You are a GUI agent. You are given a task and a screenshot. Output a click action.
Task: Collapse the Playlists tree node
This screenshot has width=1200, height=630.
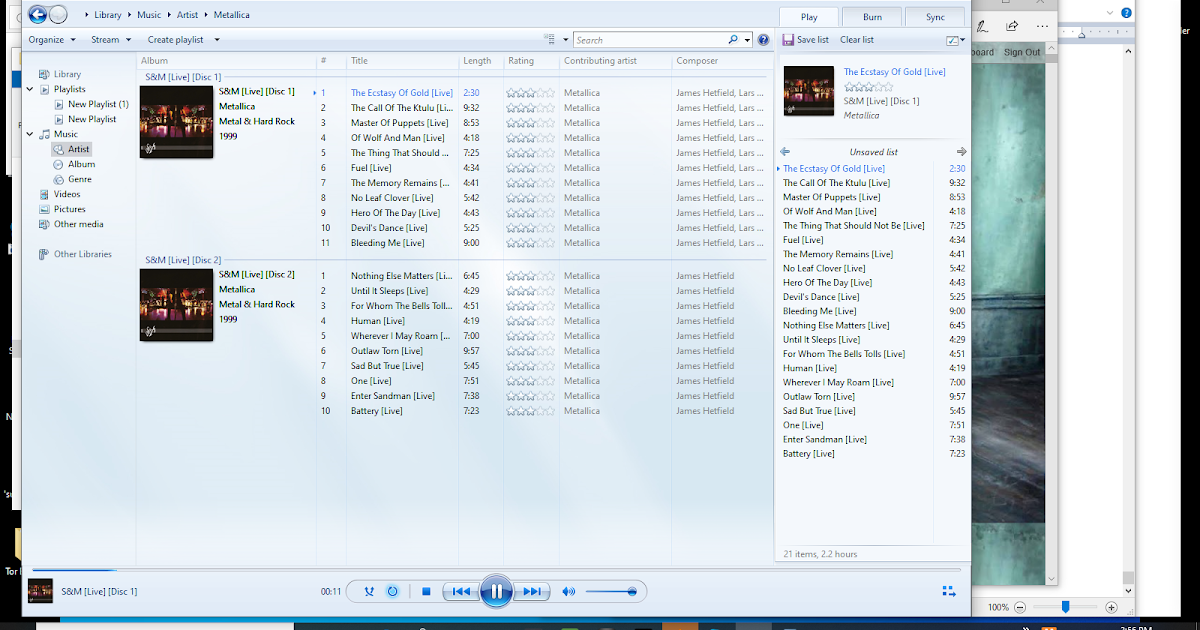(30, 89)
